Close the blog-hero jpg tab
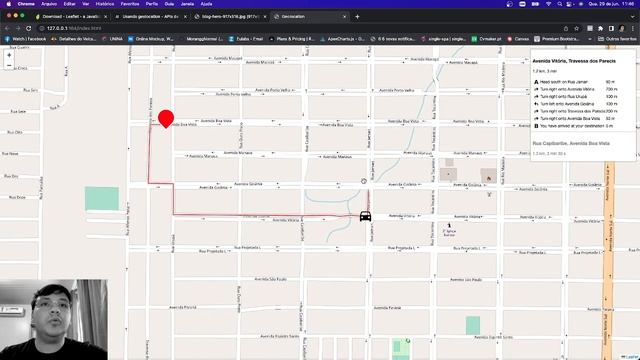The height and width of the screenshot is (360, 640). click(264, 16)
